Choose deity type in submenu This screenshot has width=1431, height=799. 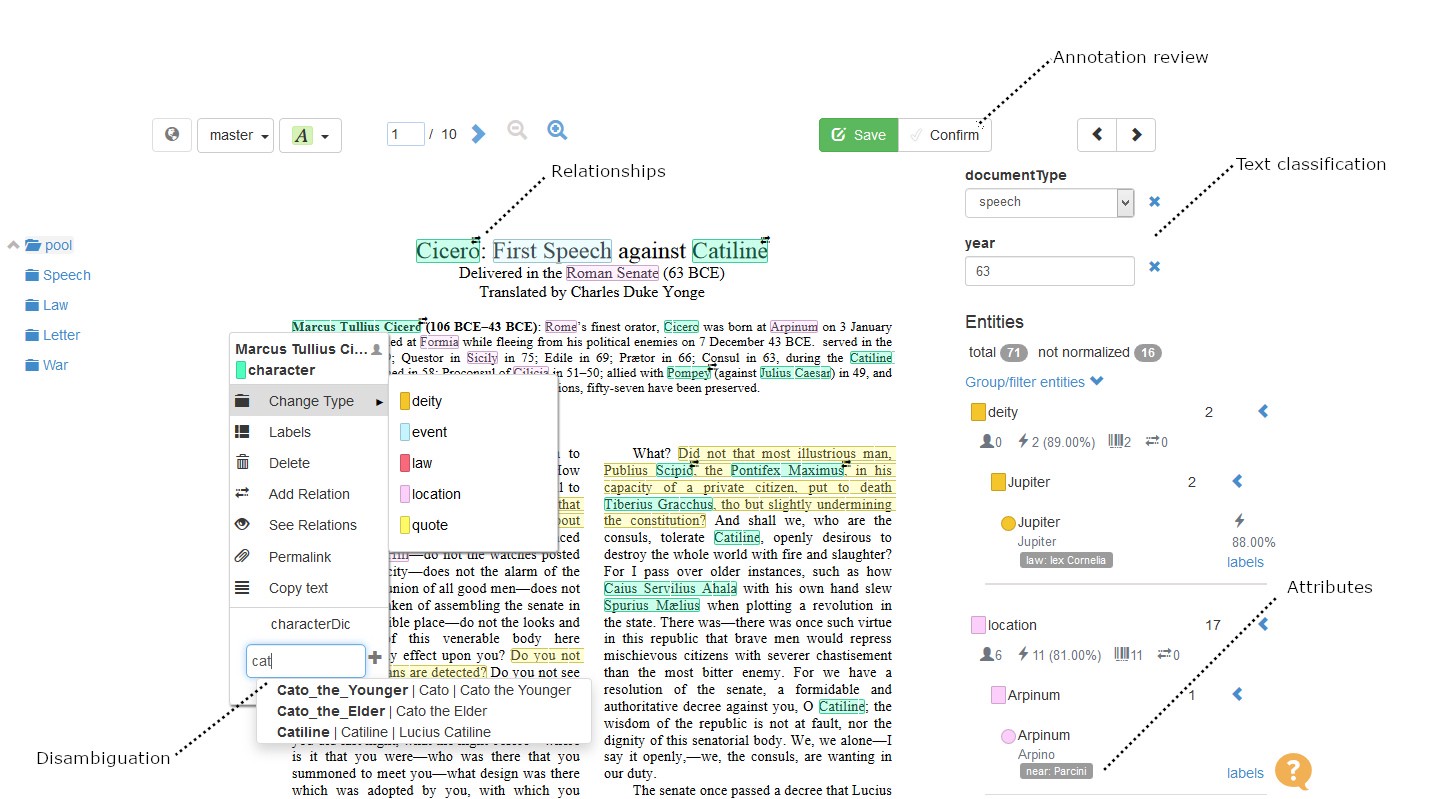[x=473, y=401]
